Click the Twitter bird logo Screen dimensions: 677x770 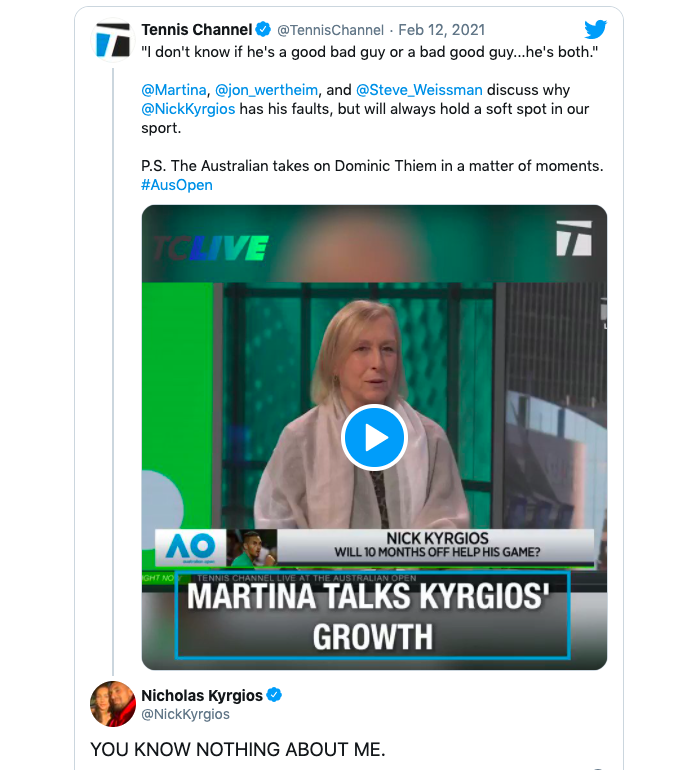595,30
